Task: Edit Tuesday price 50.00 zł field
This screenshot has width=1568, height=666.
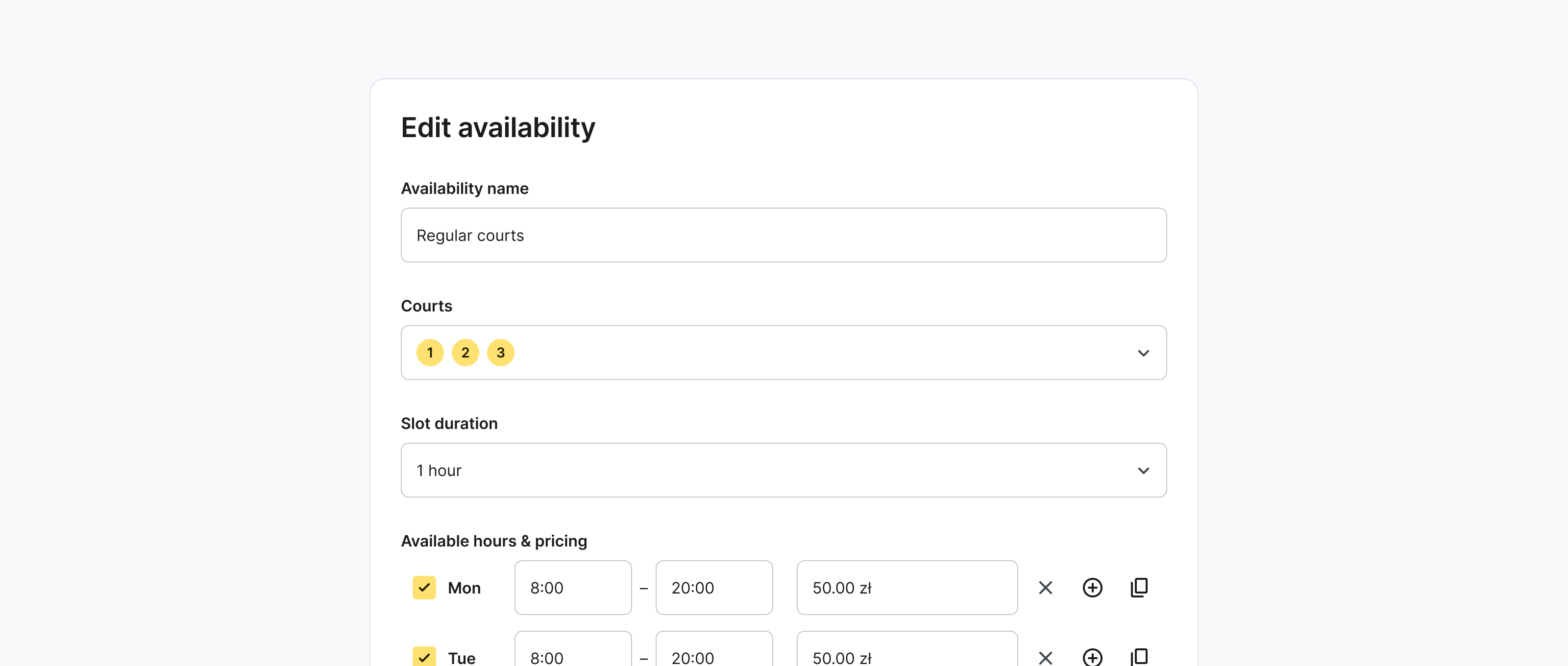Action: tap(906, 656)
